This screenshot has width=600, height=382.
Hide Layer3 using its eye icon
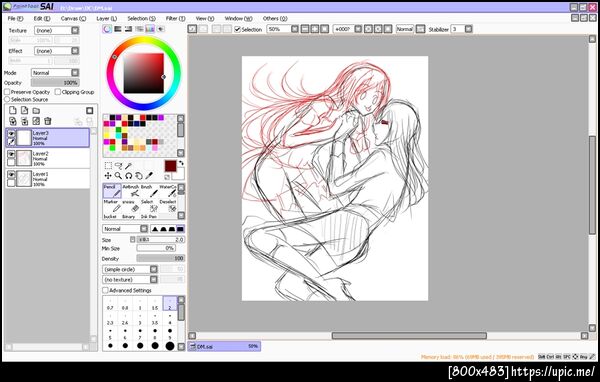(11, 134)
